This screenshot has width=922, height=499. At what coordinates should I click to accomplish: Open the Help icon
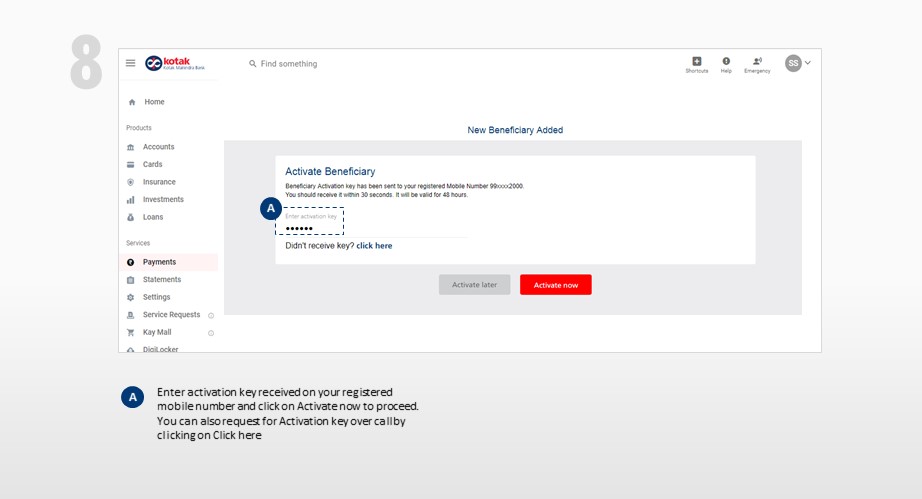click(x=726, y=62)
